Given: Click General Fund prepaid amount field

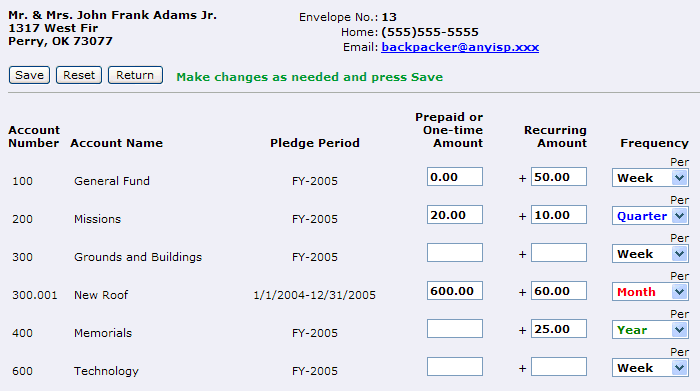Looking at the screenshot, I should [454, 177].
